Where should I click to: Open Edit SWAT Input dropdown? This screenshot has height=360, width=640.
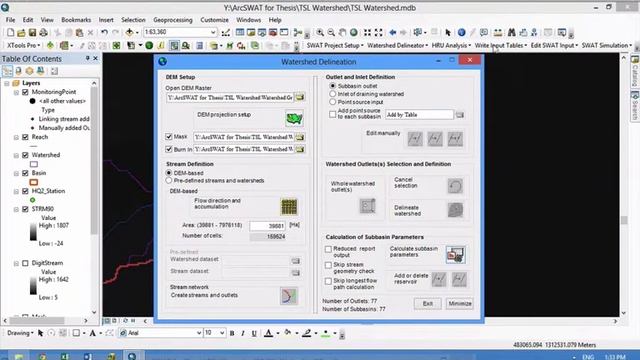point(554,45)
